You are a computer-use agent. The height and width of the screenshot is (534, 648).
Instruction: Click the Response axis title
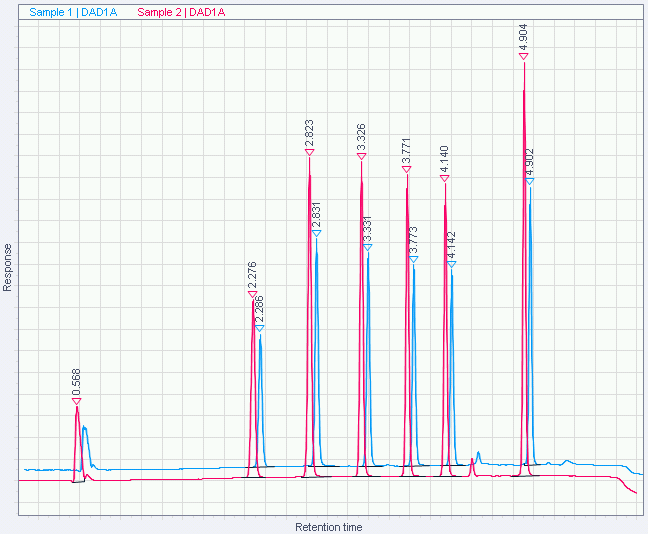(7, 267)
